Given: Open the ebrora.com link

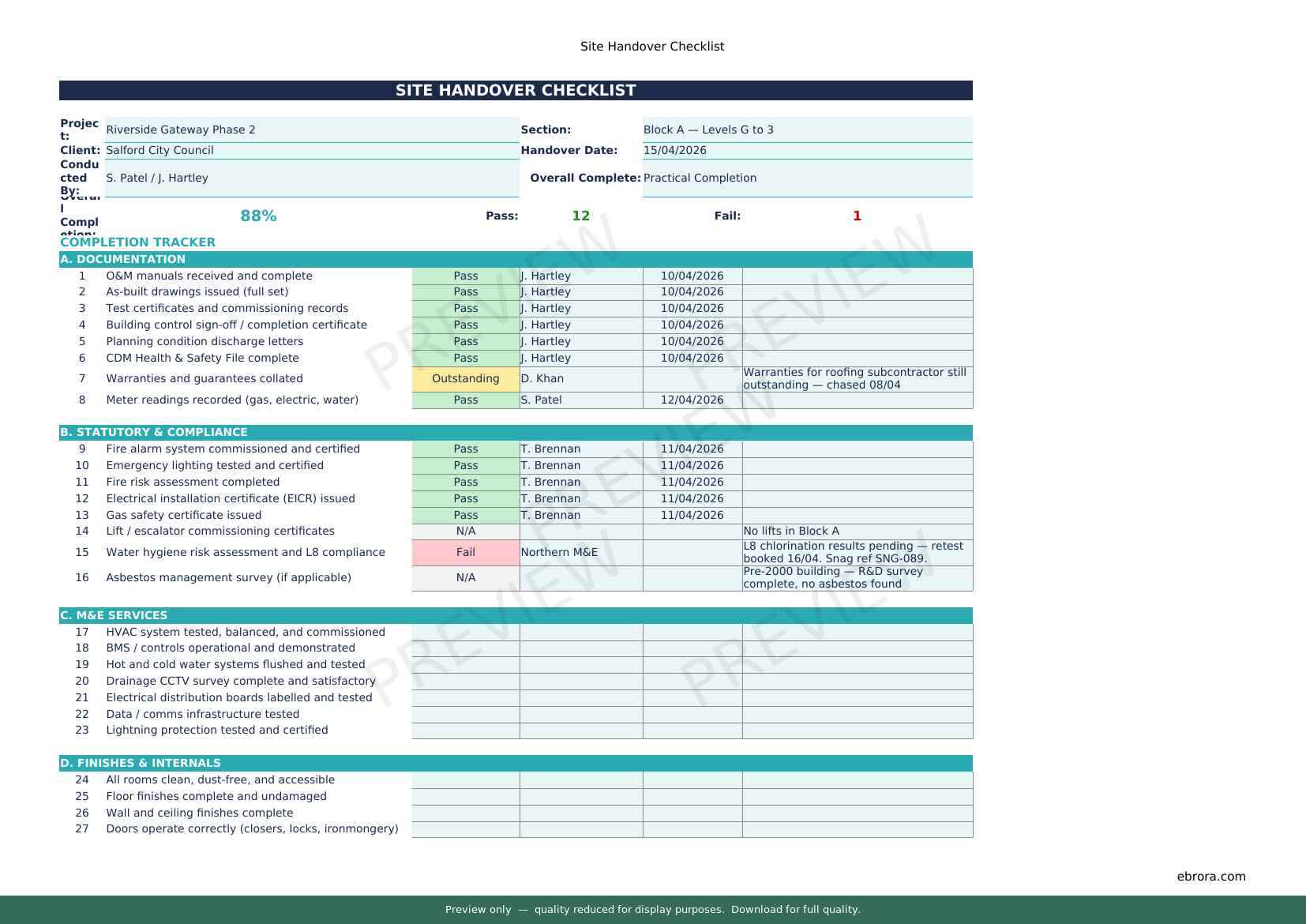Looking at the screenshot, I should [1210, 876].
